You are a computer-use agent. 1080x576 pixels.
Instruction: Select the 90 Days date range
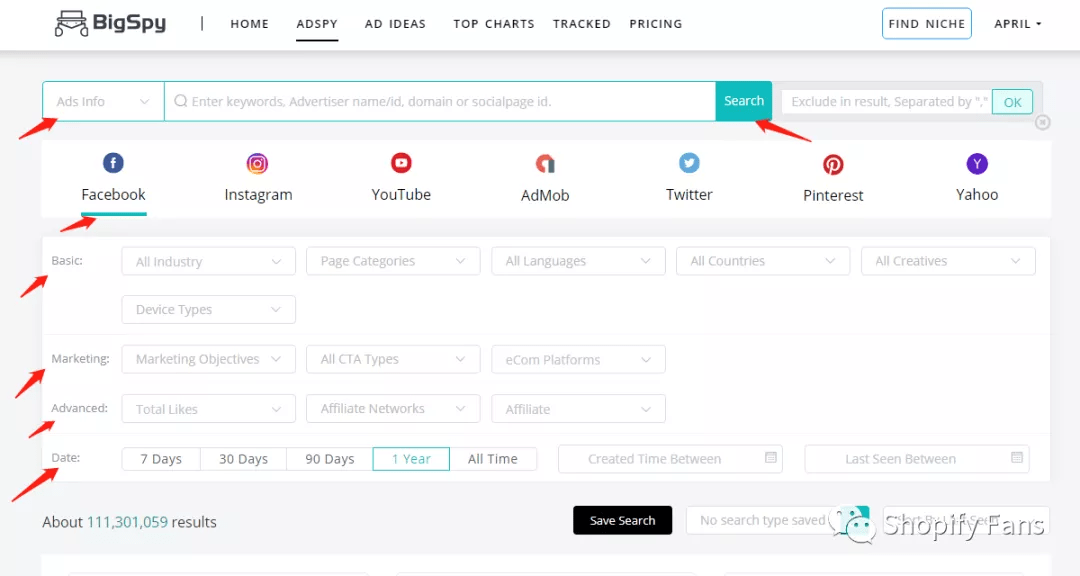tap(329, 459)
